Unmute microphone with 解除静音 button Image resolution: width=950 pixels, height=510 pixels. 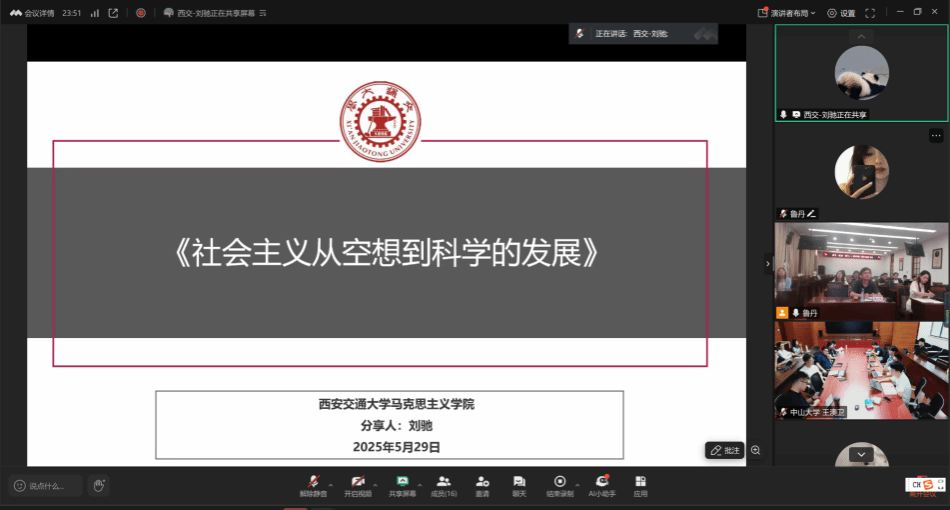pos(313,485)
